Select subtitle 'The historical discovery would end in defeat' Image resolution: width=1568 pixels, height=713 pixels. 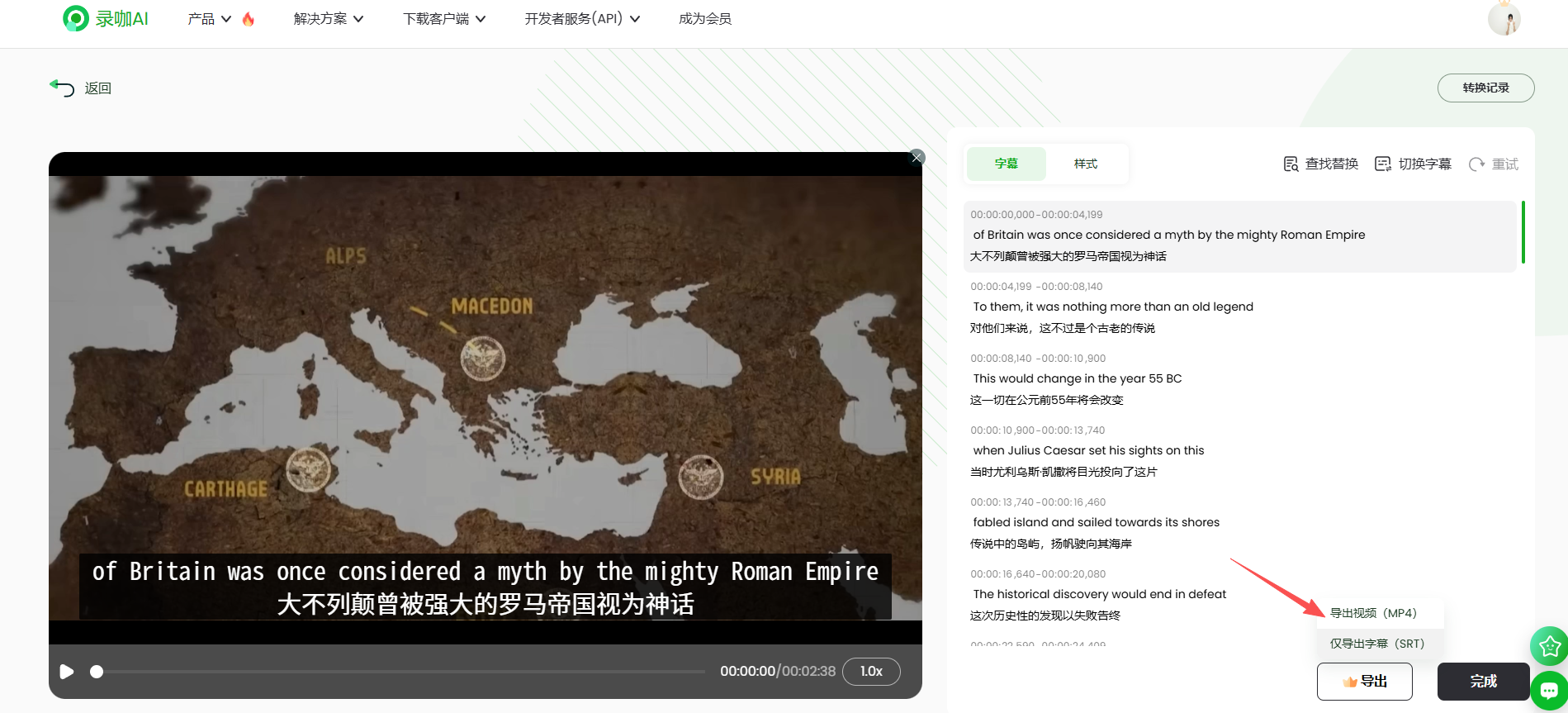[x=1099, y=594]
